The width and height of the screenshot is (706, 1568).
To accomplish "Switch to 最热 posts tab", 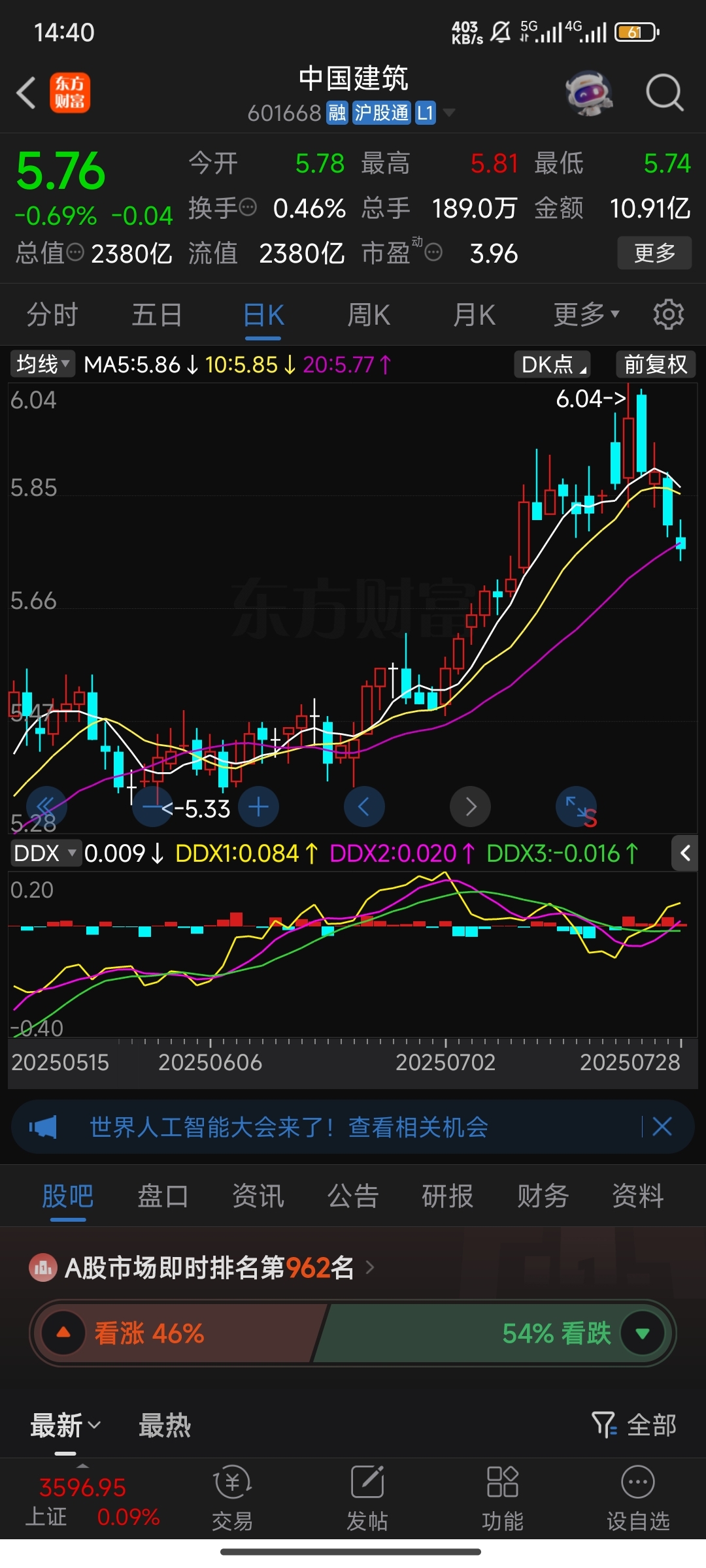I will (x=165, y=1425).
